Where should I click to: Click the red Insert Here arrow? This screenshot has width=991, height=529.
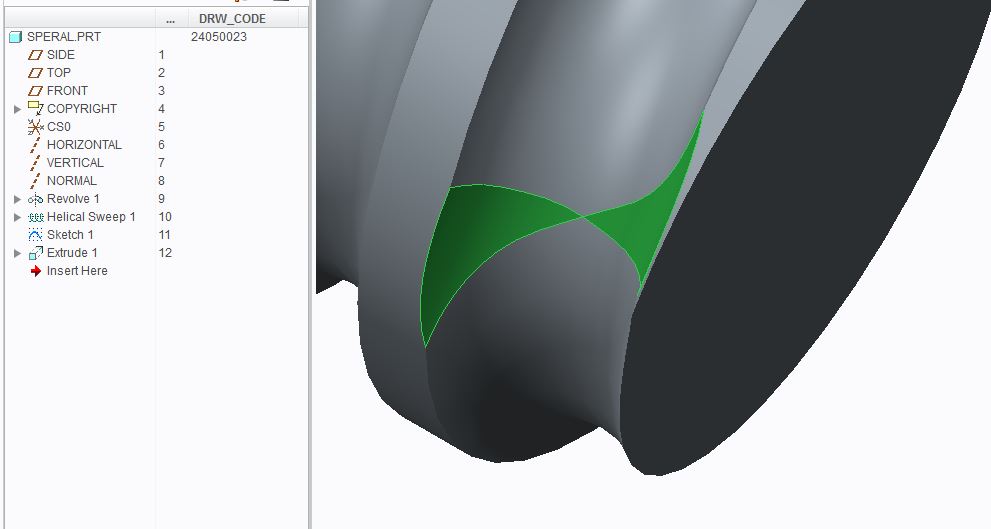click(x=35, y=271)
